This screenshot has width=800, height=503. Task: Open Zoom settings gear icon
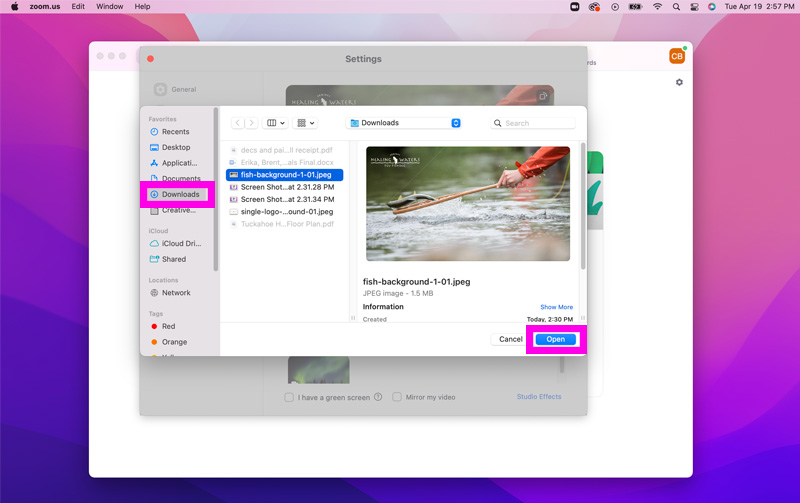679,82
